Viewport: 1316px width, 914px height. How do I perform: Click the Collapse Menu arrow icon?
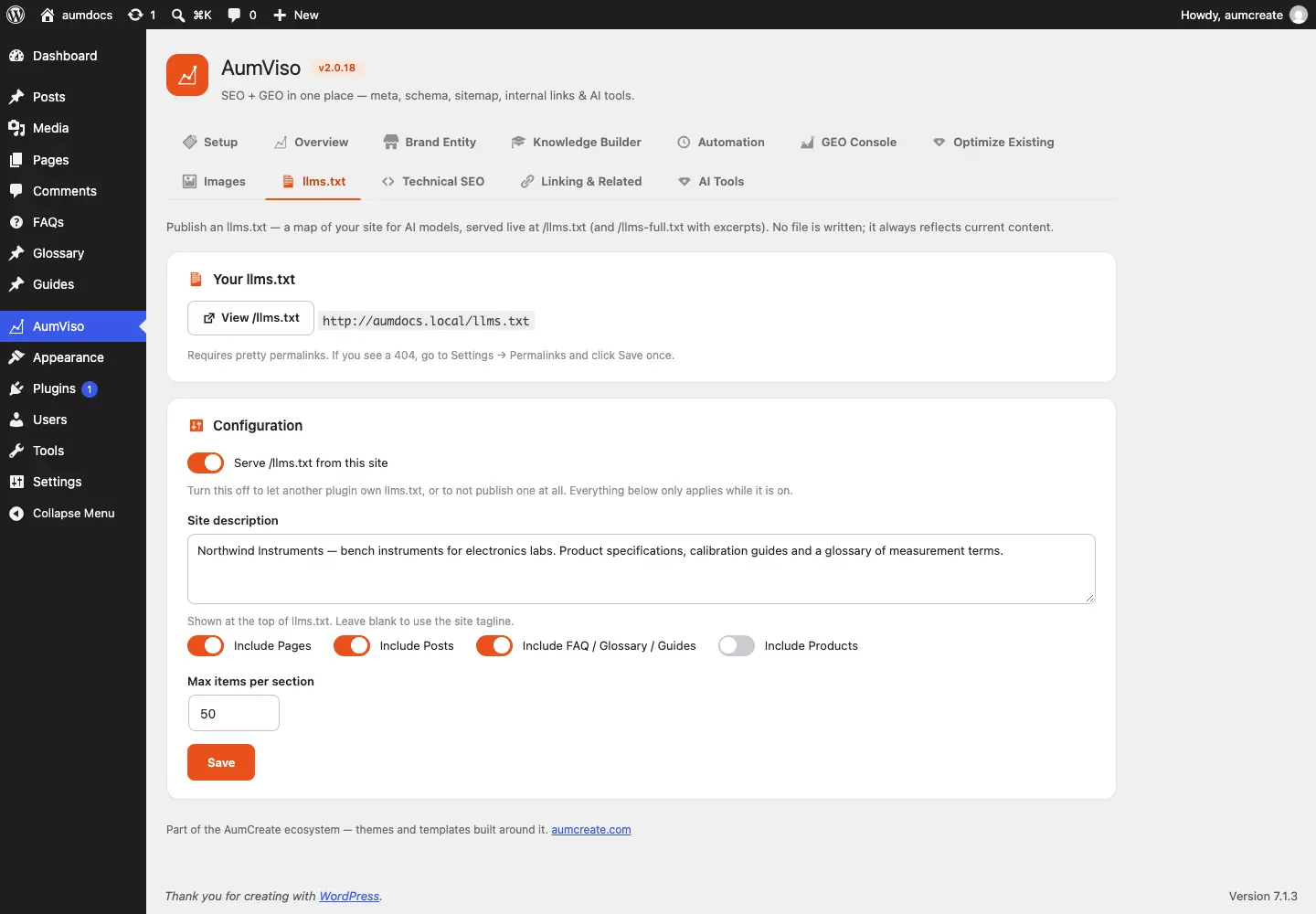(16, 514)
